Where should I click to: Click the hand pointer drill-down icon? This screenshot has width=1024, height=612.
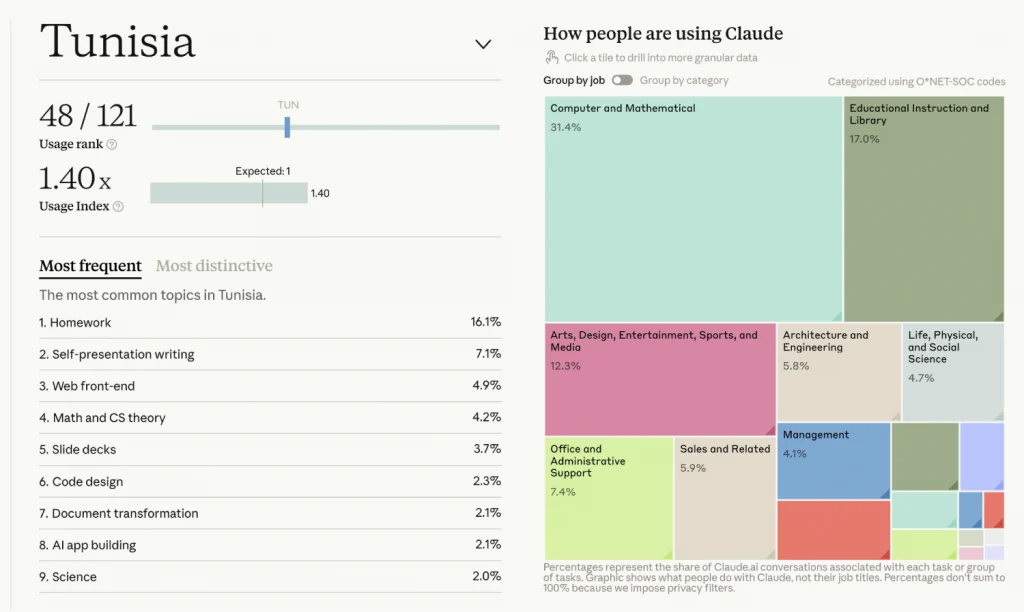tap(552, 57)
